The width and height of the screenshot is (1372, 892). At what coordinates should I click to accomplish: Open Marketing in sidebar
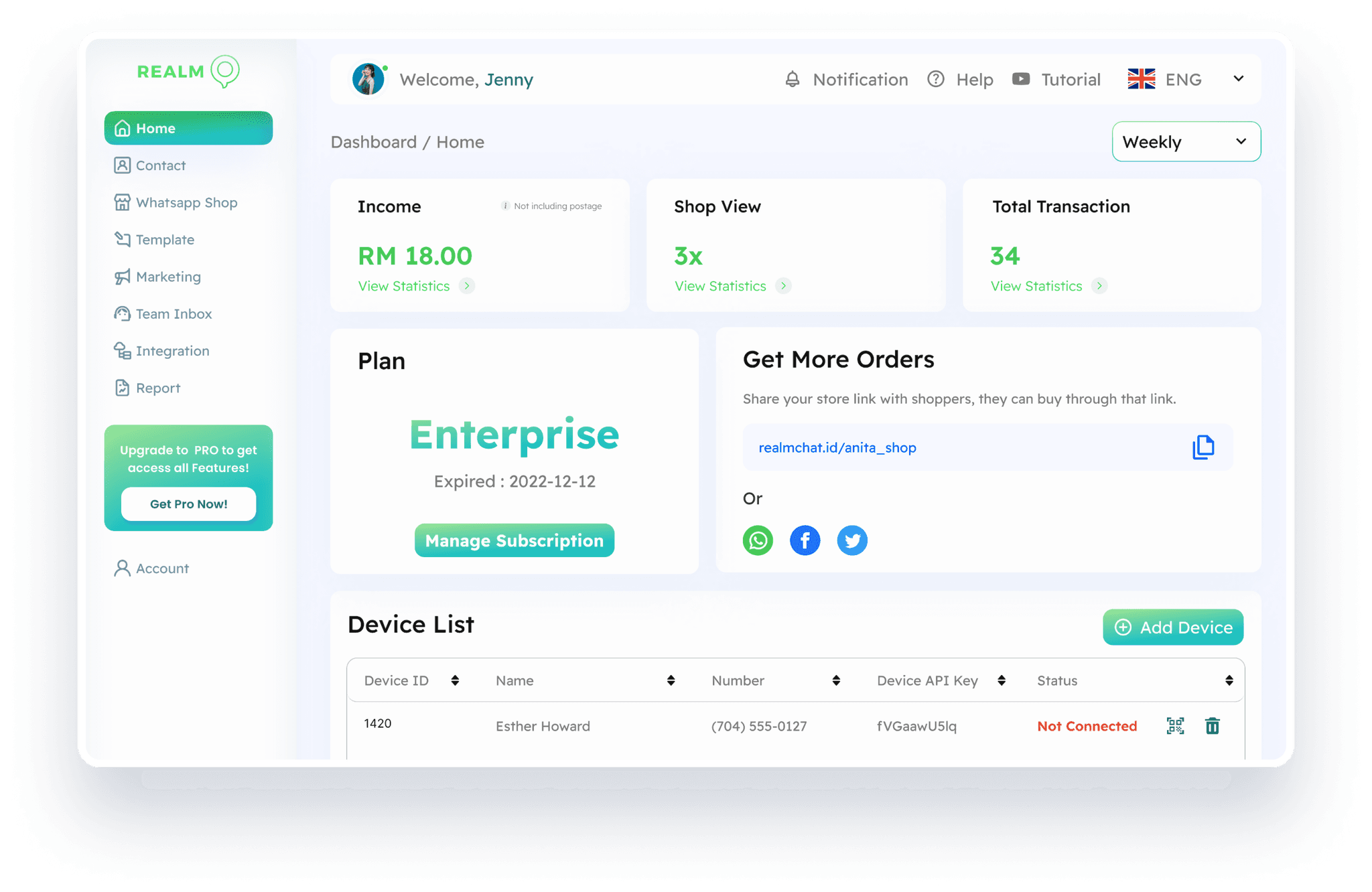pos(157,277)
